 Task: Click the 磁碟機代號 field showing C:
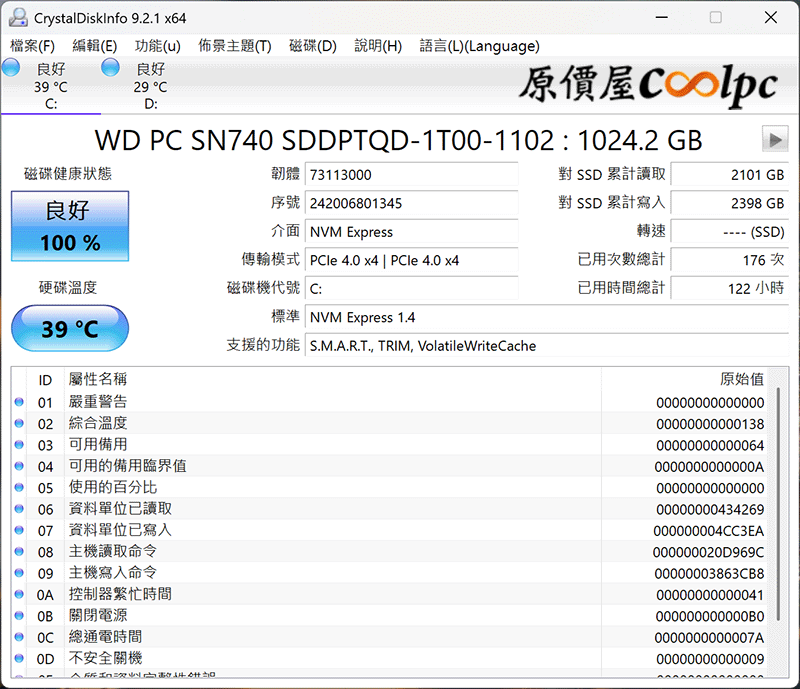pos(411,289)
